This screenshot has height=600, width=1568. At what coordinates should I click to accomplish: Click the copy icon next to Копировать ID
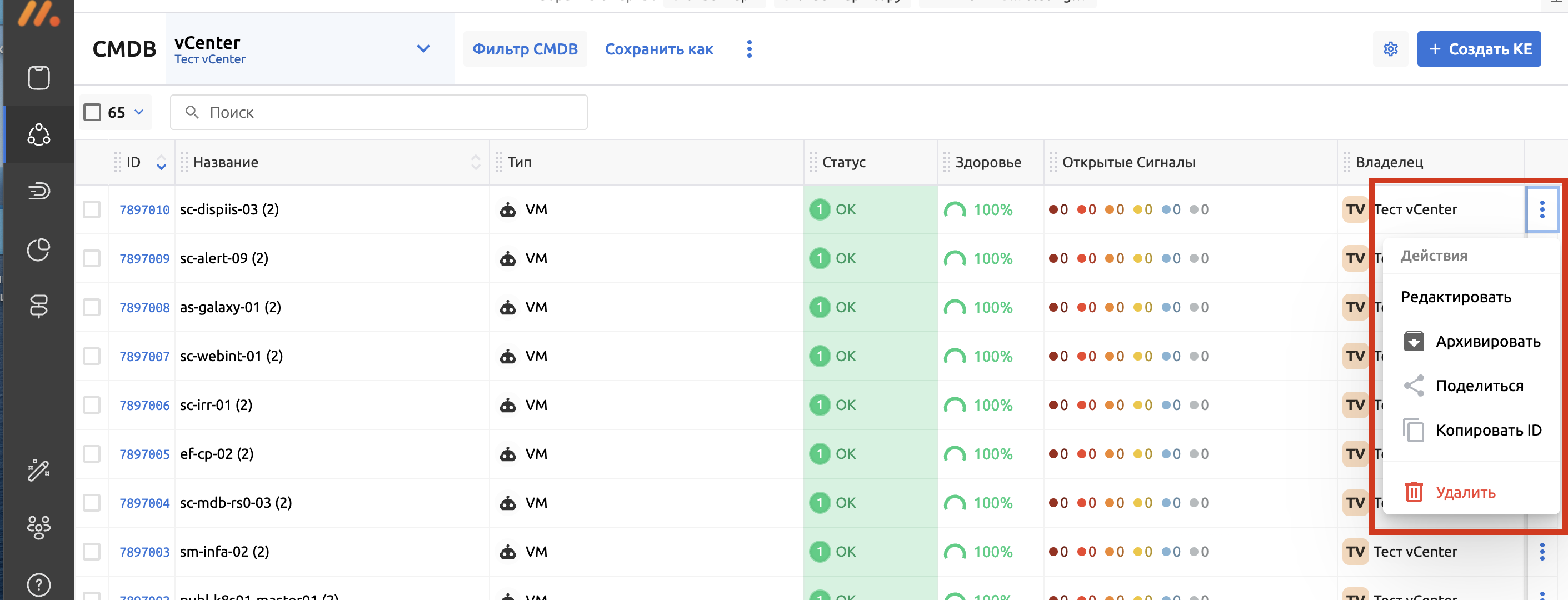[1414, 429]
